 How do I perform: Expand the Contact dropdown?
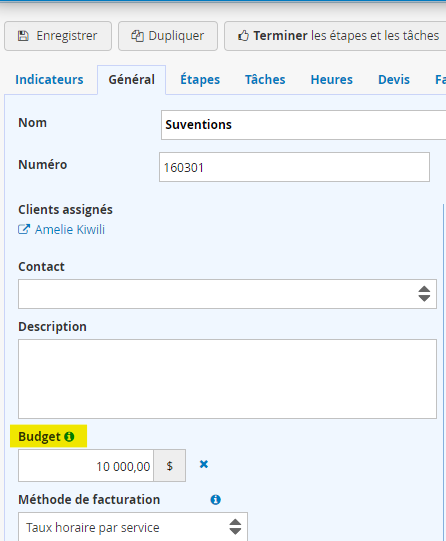[x=227, y=294]
